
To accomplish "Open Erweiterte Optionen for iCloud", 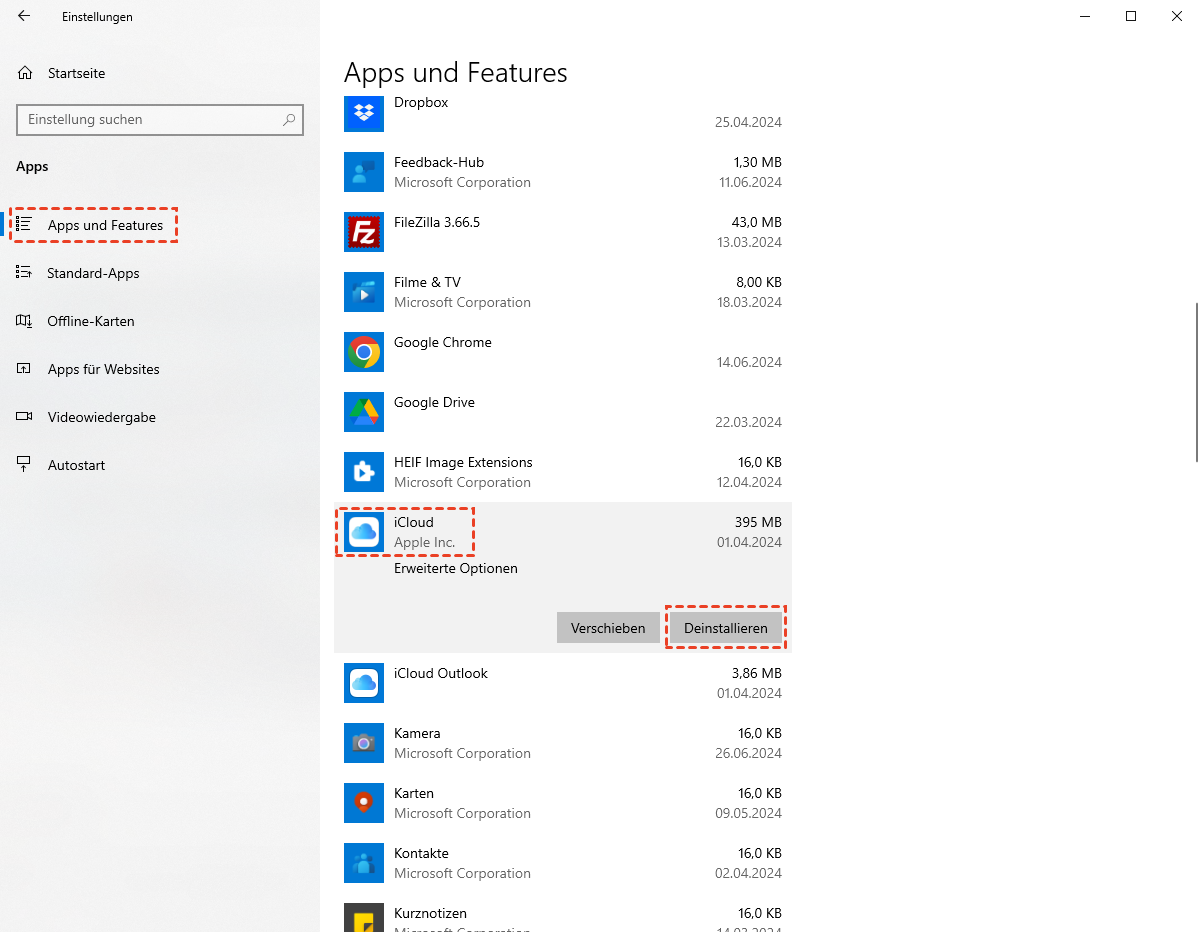I will (x=456, y=568).
